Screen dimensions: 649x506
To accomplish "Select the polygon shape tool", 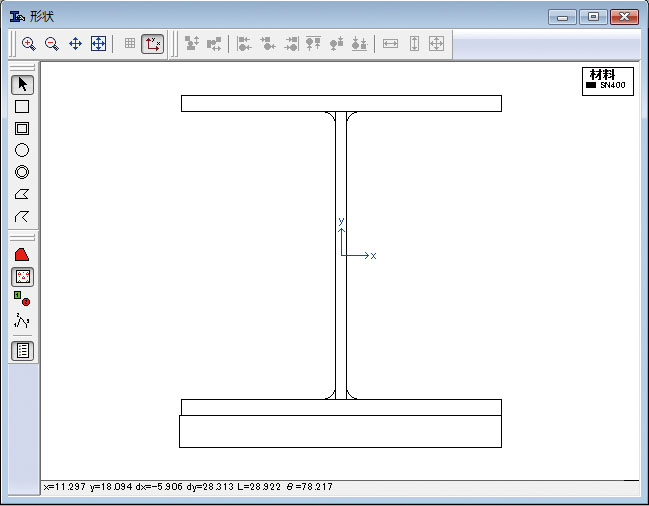I will (22, 194).
